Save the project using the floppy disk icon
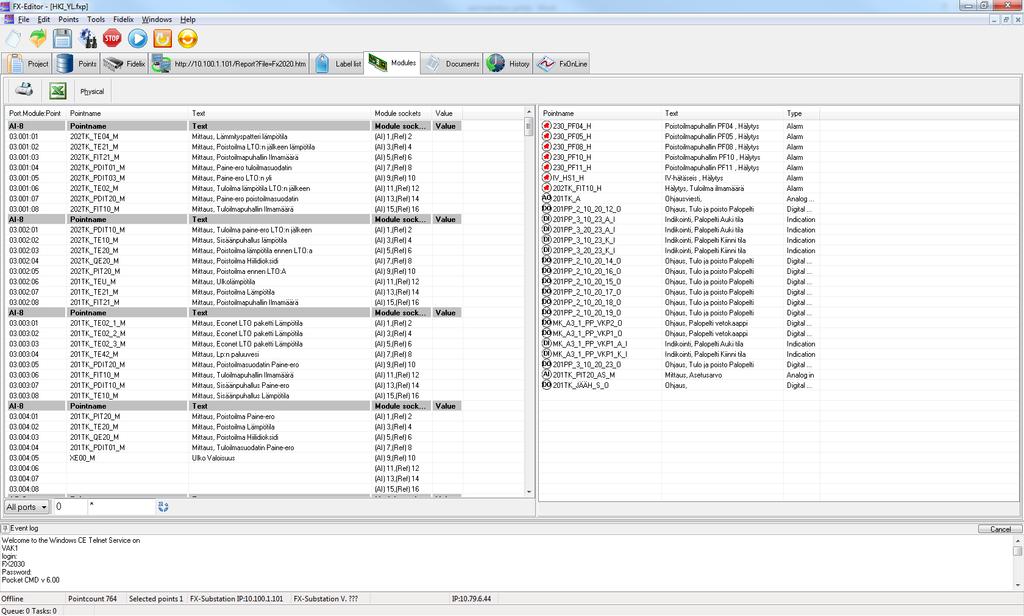This screenshot has height=616, width=1024. 62,39
